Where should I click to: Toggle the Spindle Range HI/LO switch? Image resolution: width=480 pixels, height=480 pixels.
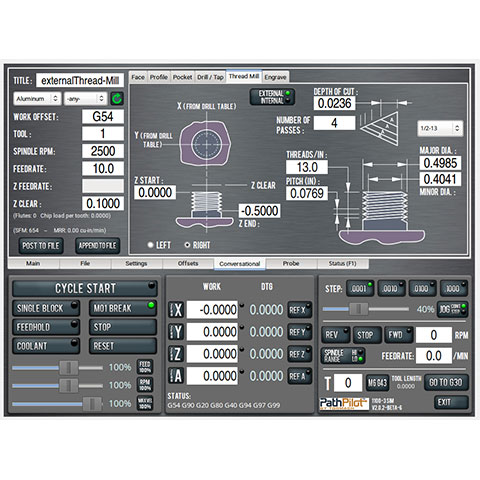point(343,356)
